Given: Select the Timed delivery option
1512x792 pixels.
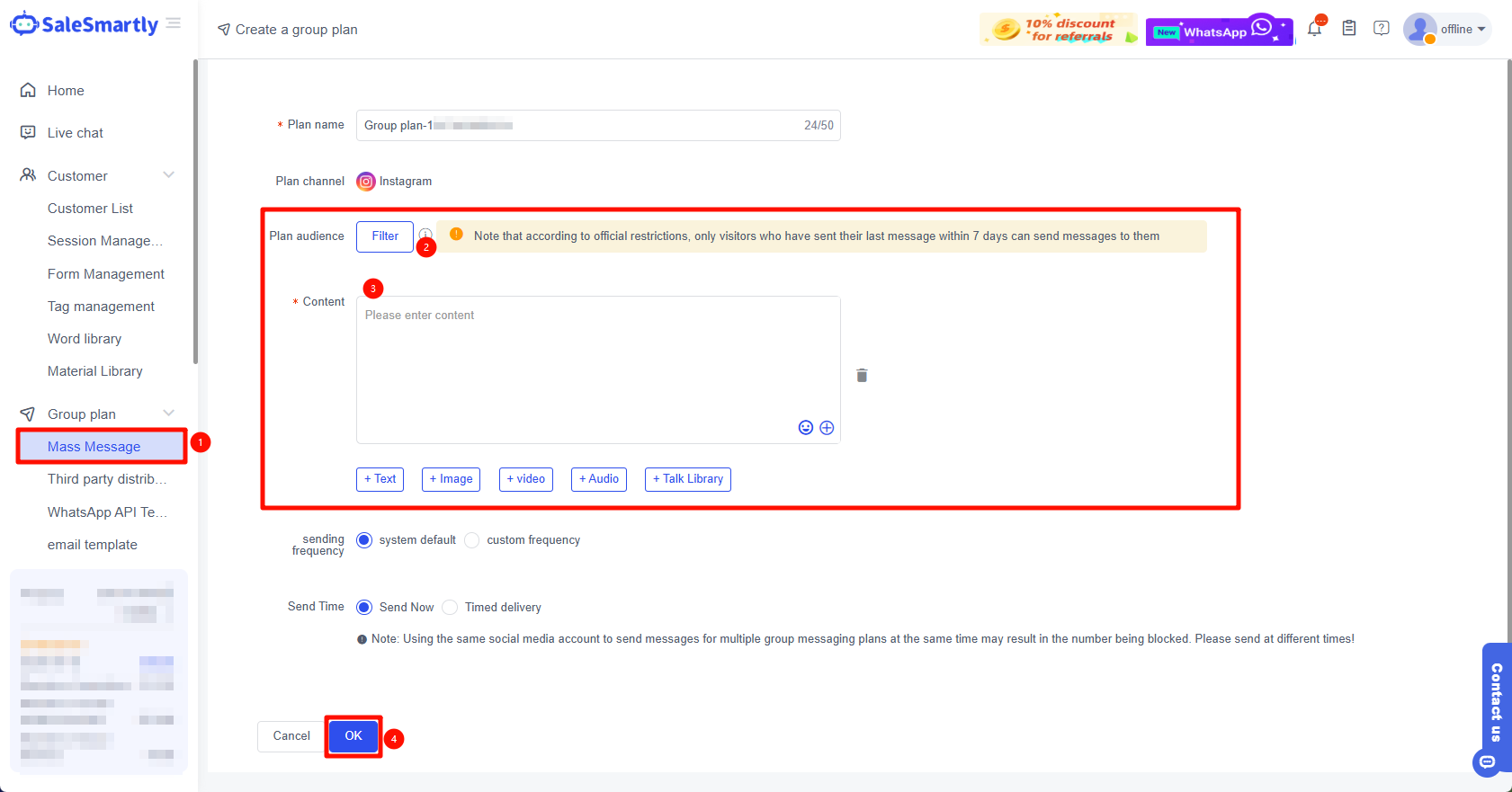Looking at the screenshot, I should coord(451,608).
